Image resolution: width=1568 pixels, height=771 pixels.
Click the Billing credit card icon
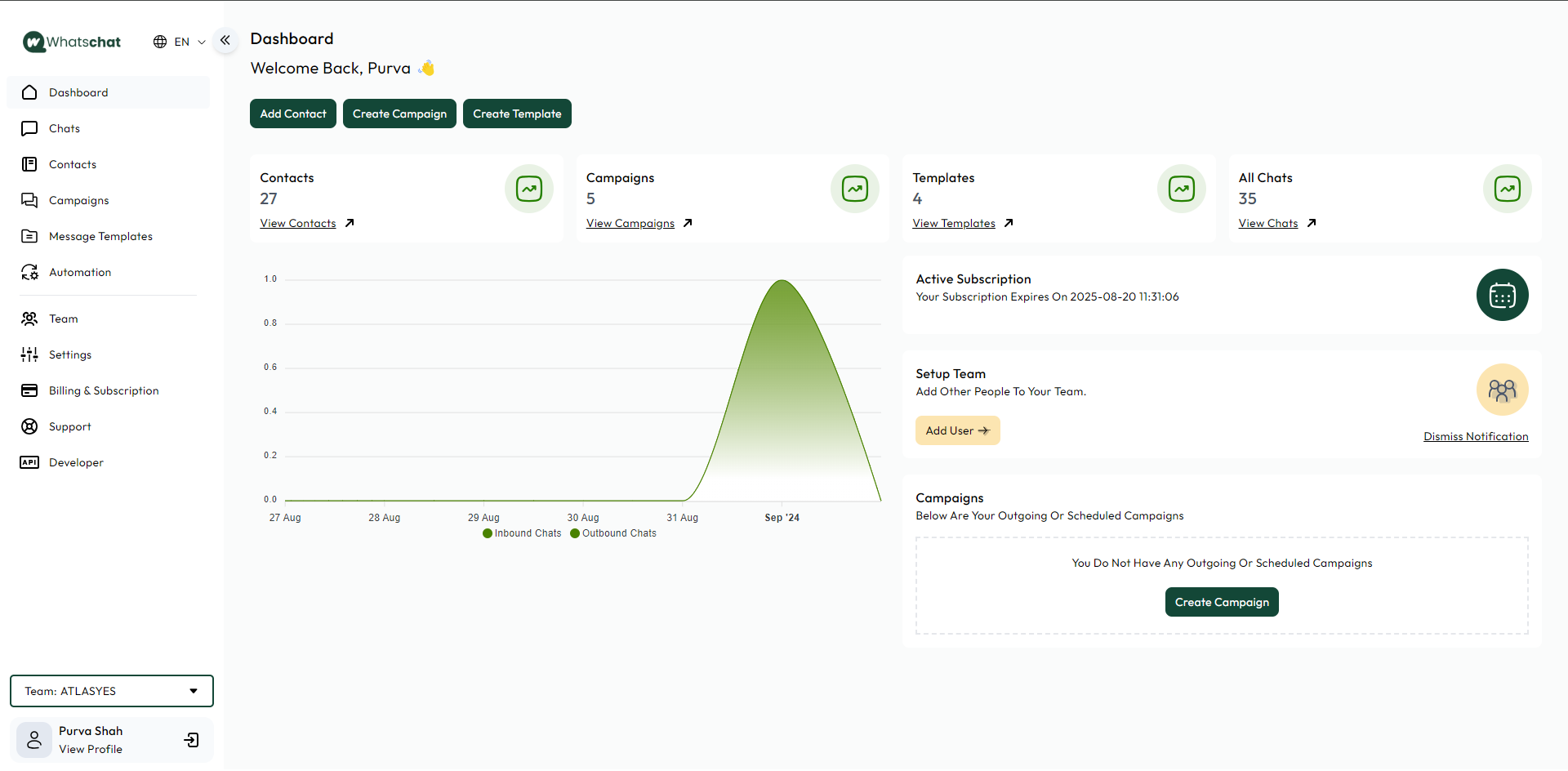click(x=29, y=390)
